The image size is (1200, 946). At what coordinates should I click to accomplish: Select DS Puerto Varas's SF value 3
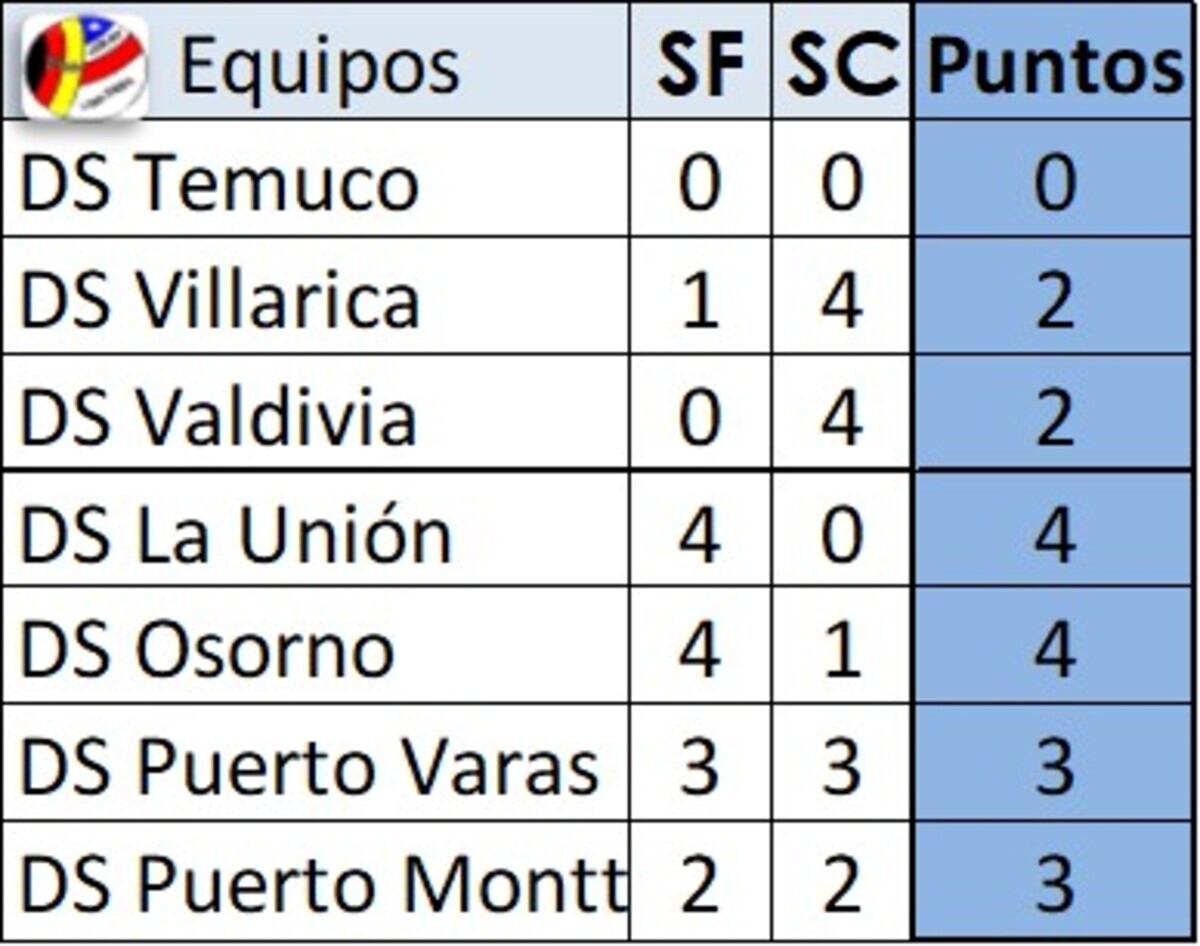click(x=700, y=763)
